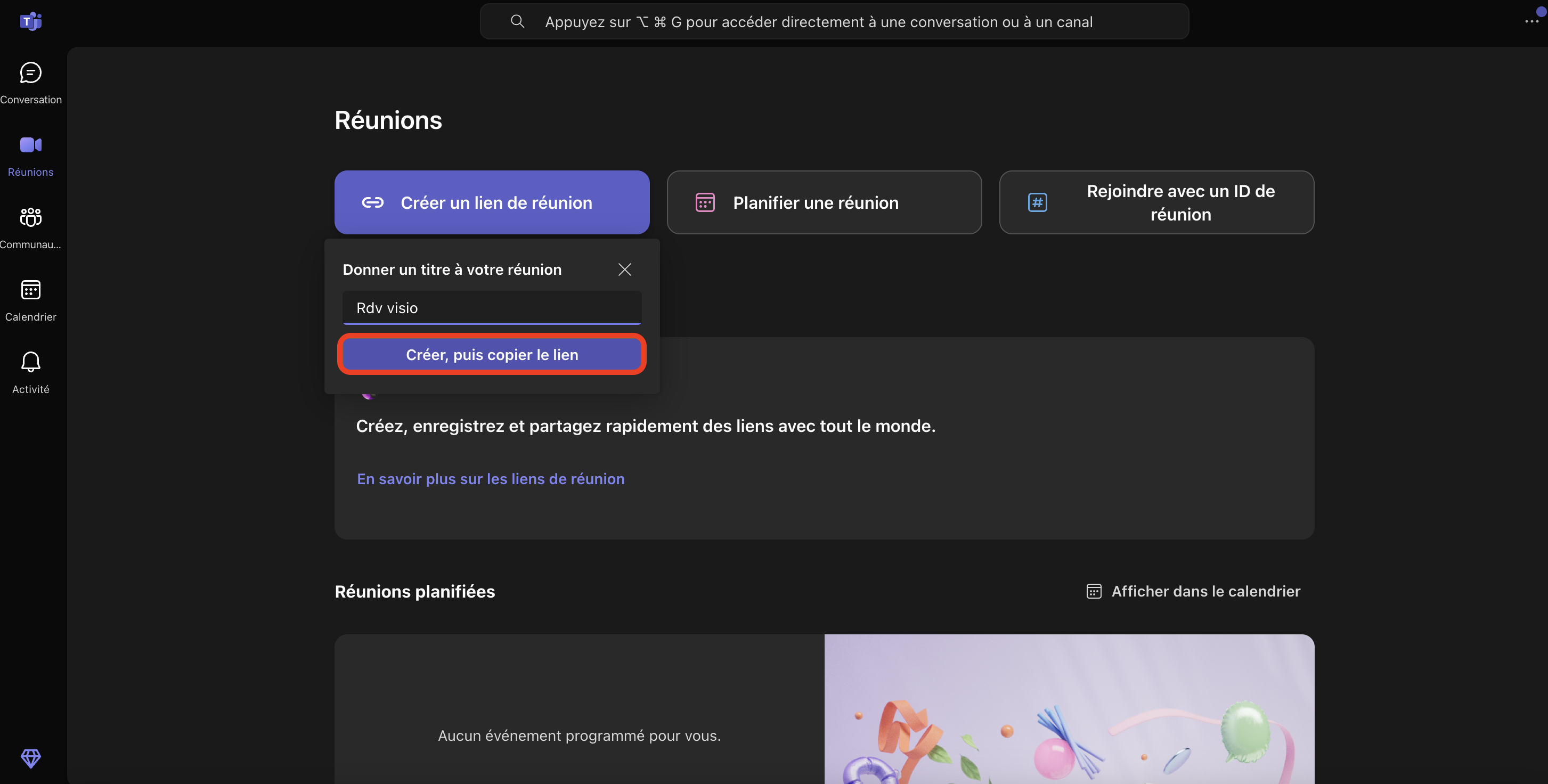Open the Conversation chat icon

click(31, 73)
